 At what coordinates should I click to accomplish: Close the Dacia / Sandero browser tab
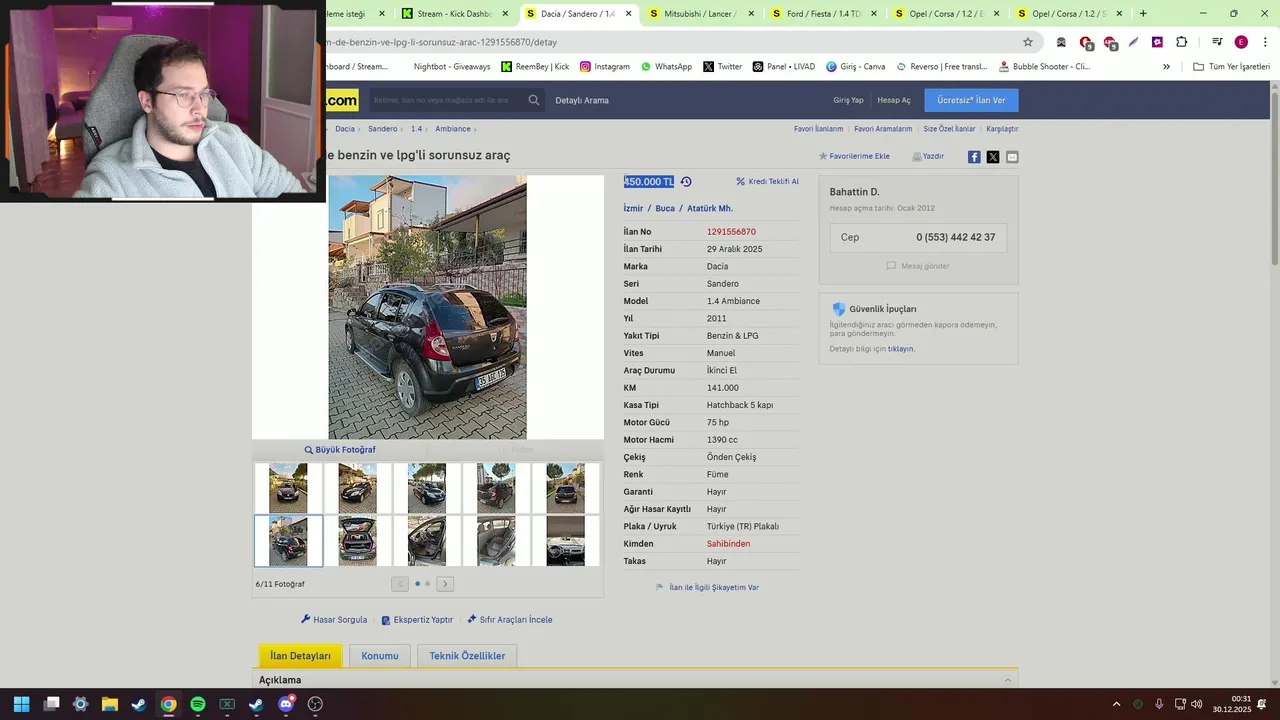coord(628,14)
